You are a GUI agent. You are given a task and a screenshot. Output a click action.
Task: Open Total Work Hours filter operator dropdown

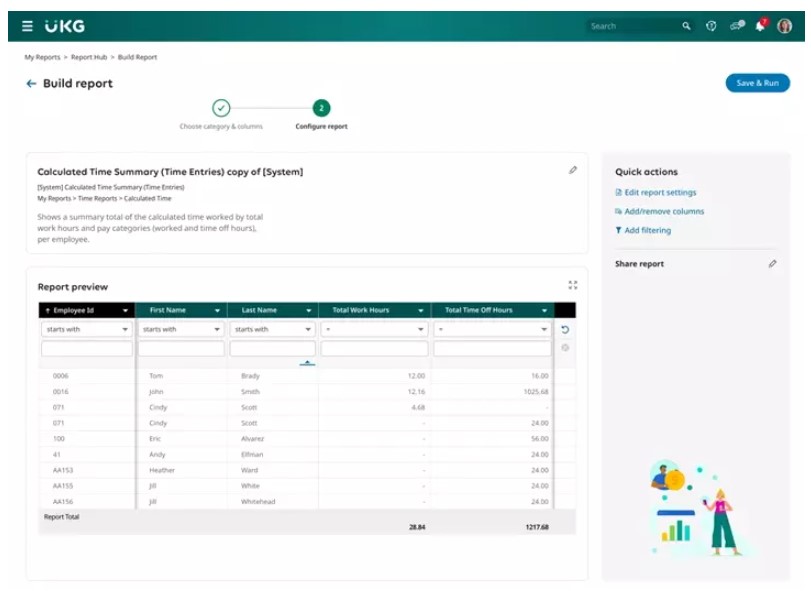point(374,329)
